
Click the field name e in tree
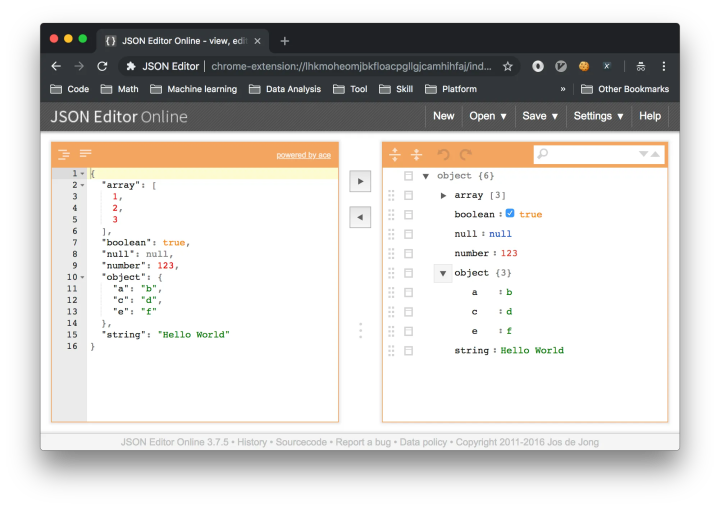[474, 331]
